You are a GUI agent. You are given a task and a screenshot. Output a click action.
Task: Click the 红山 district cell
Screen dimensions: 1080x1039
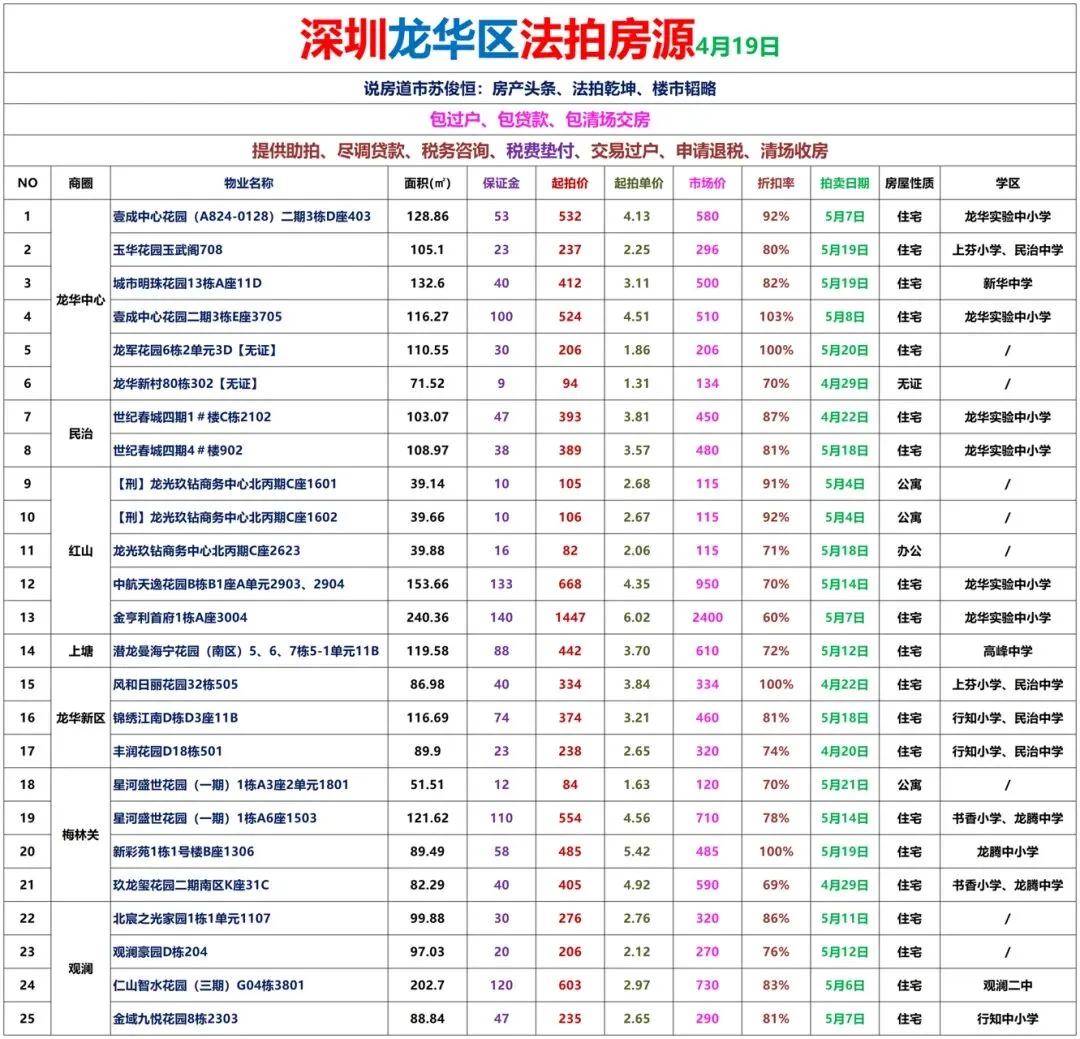pyautogui.click(x=81, y=551)
